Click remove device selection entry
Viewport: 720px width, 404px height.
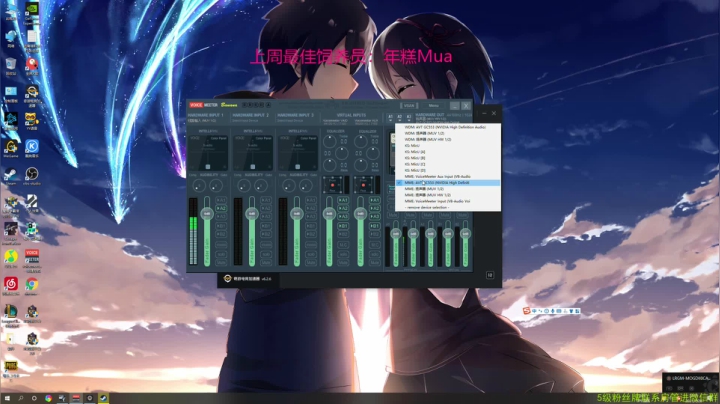point(448,208)
